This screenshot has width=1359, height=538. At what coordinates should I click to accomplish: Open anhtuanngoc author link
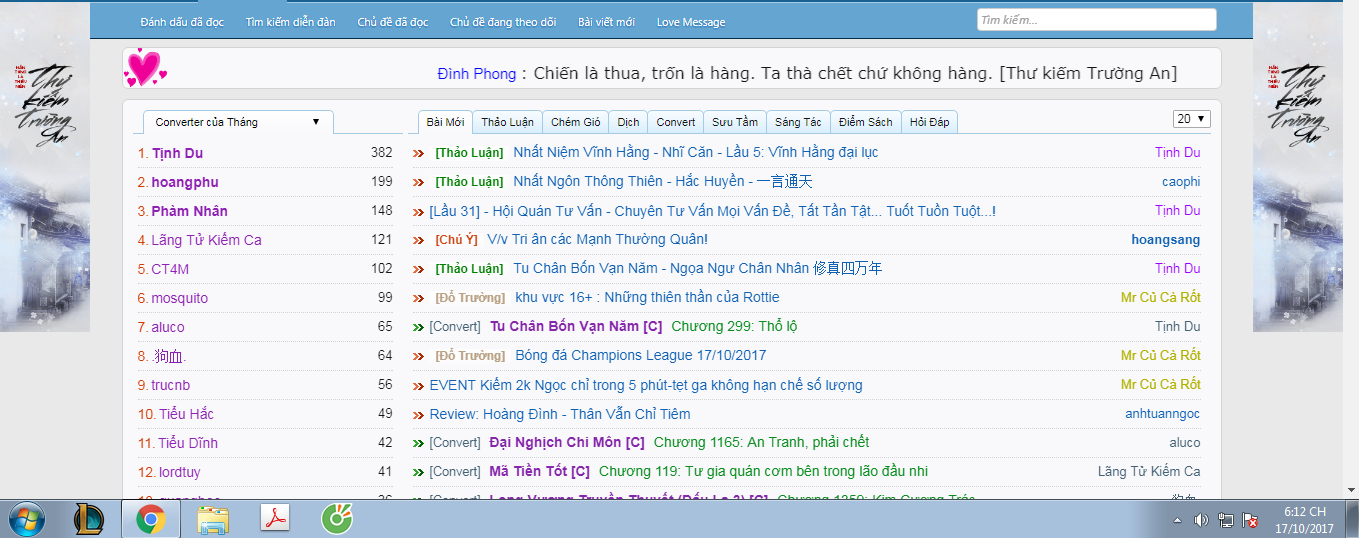[x=1163, y=414]
